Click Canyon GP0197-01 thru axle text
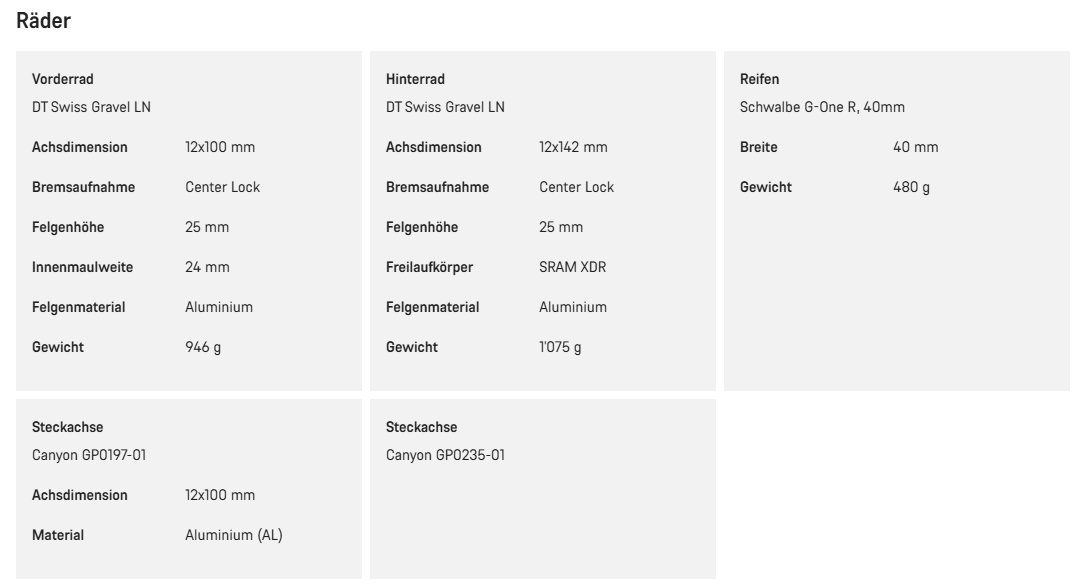 click(x=88, y=455)
